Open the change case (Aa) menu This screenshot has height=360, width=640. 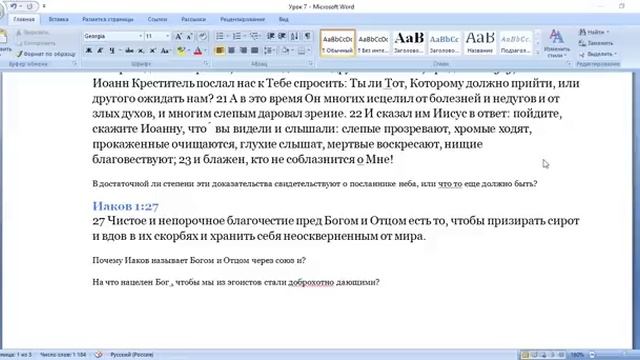click(165, 51)
